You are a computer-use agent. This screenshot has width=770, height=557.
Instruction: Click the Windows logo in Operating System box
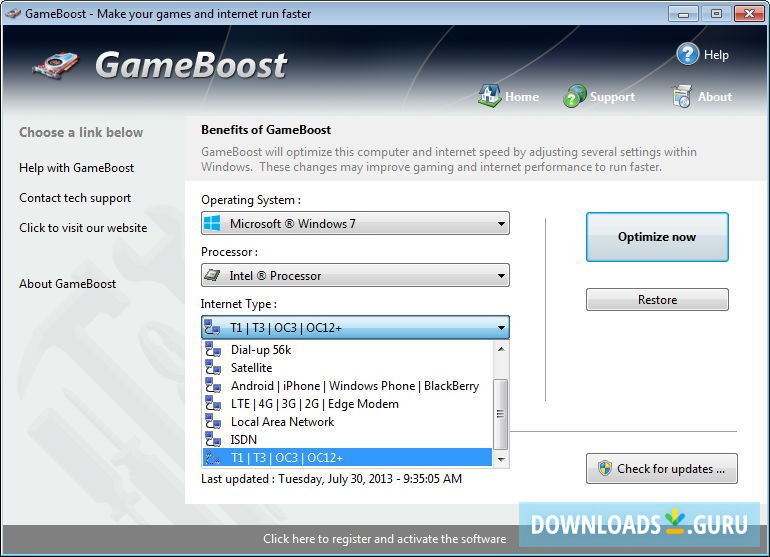pyautogui.click(x=212, y=223)
